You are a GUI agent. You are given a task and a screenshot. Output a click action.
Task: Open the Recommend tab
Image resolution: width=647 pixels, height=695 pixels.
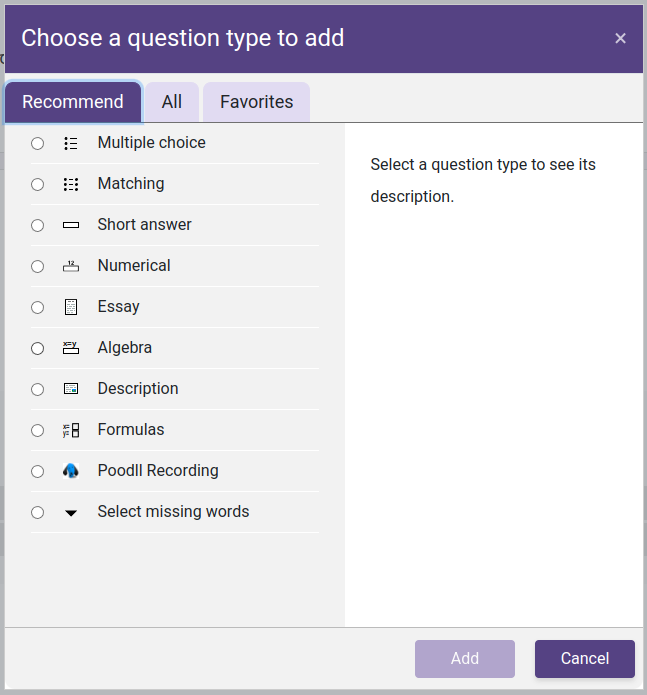(x=73, y=102)
